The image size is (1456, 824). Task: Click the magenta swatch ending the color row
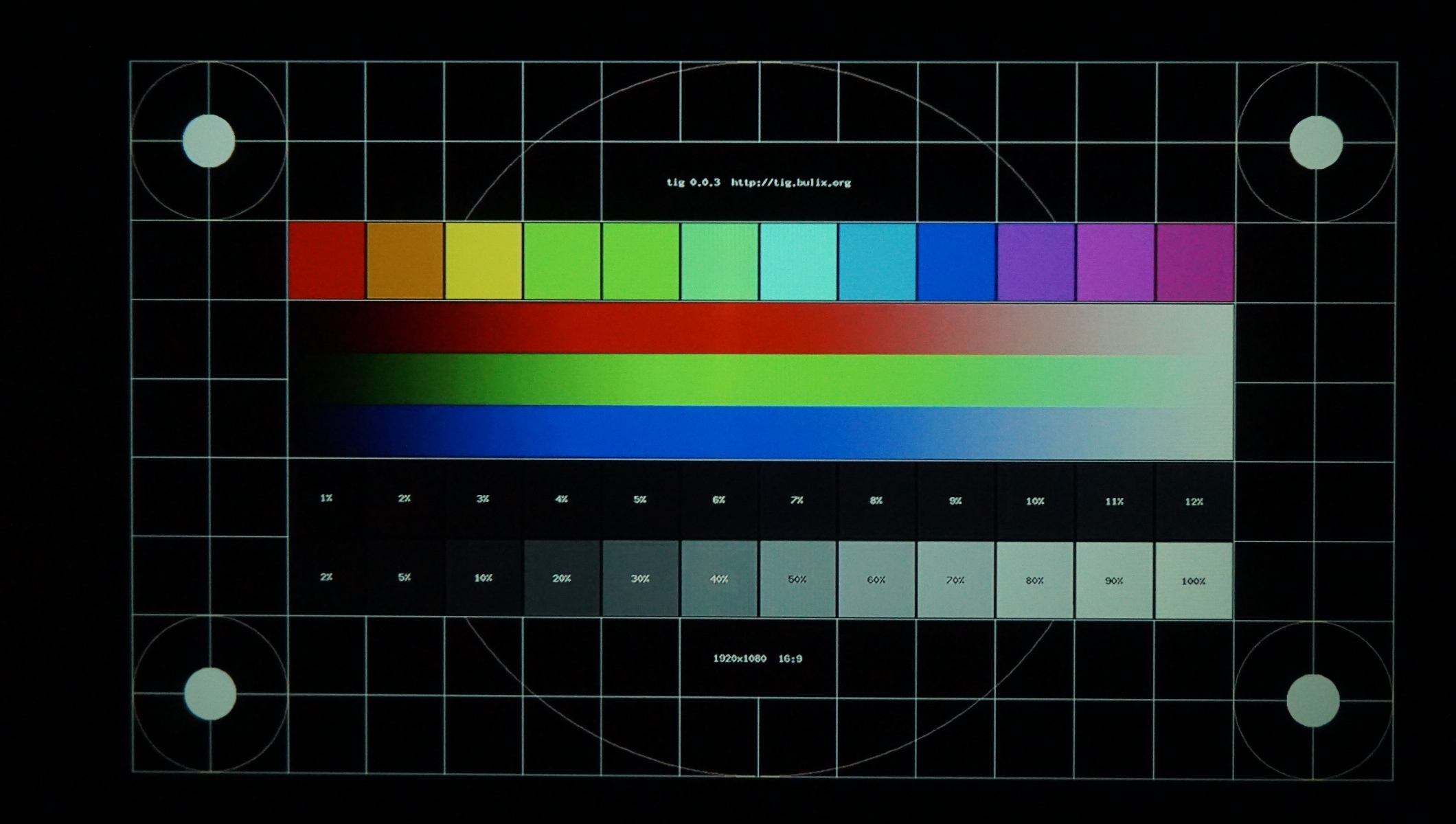(x=1195, y=263)
